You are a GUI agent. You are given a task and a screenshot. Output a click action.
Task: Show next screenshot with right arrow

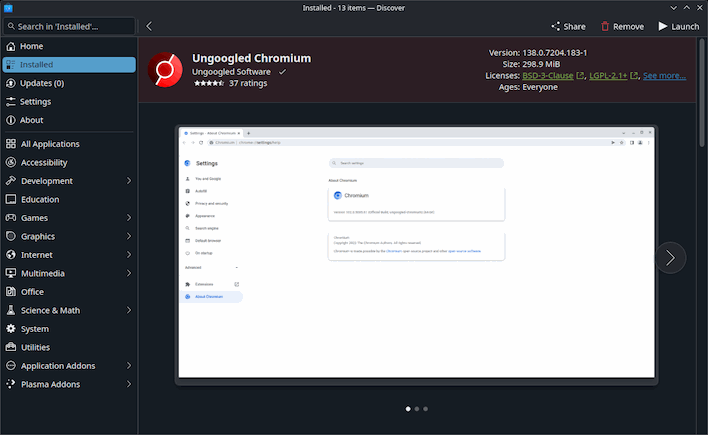670,257
